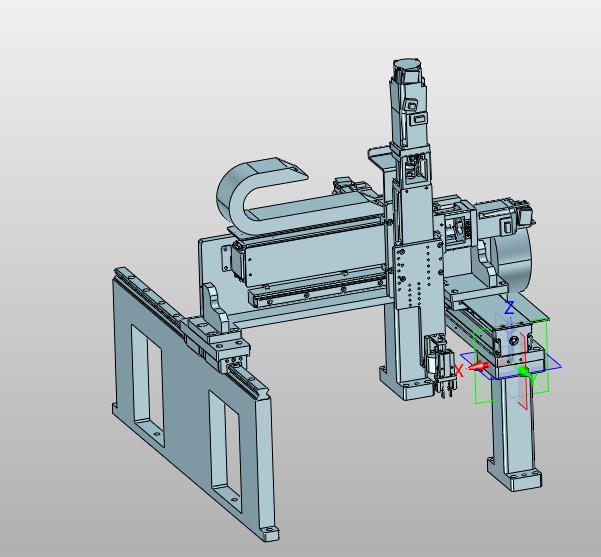Viewport: 601px width, 557px height.
Task: Select the front support leg base flange
Action: [x=514, y=475]
